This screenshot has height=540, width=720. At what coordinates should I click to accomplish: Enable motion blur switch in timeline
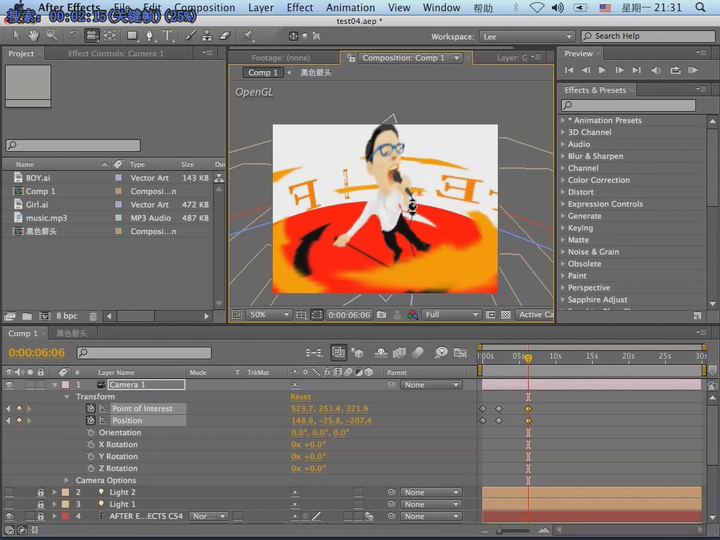coord(417,352)
